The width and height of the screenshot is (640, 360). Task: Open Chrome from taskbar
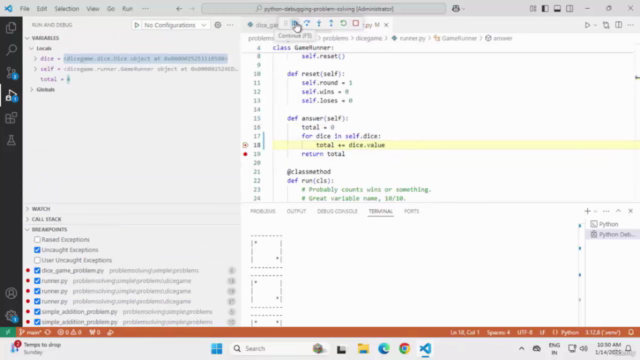(x=404, y=349)
